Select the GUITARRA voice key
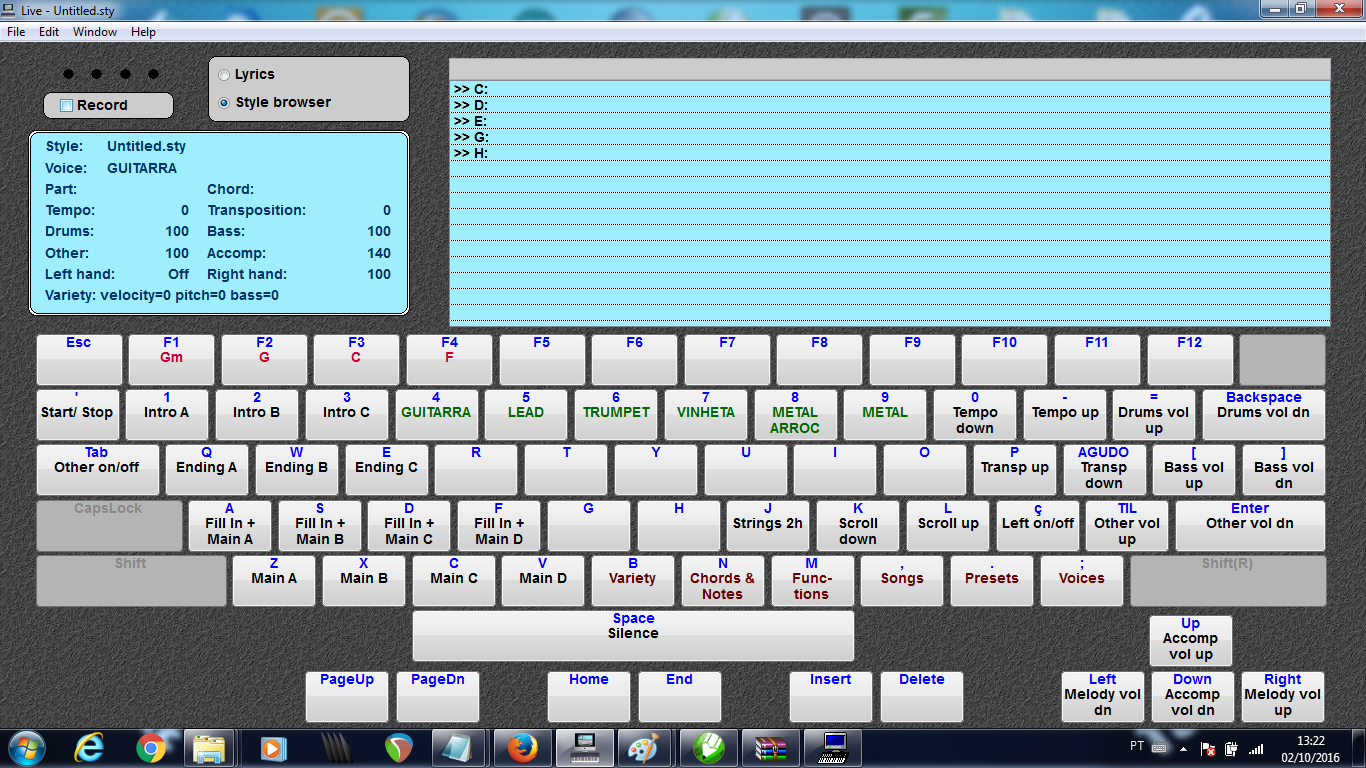The height and width of the screenshot is (768, 1366). tap(436, 415)
